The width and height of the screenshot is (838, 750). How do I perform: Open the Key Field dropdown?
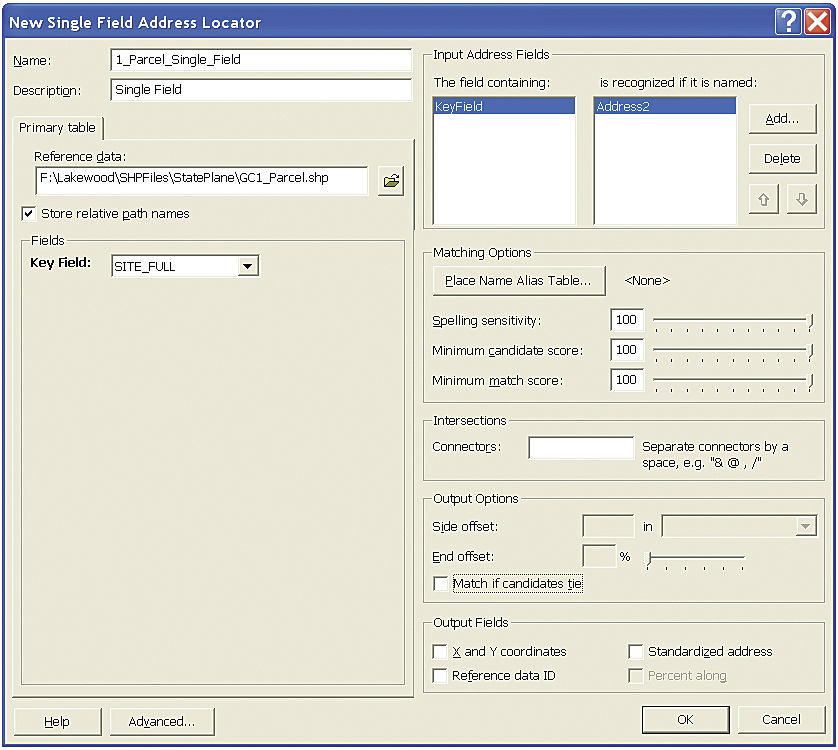pos(249,267)
